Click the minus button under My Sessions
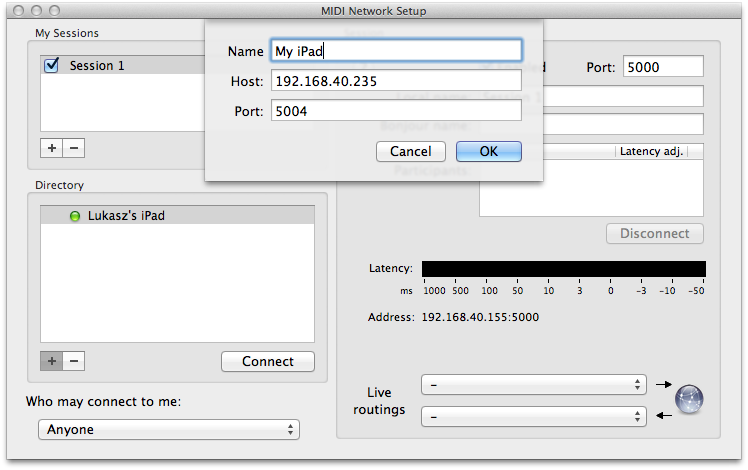Viewport: 748px width, 470px height. [x=74, y=148]
